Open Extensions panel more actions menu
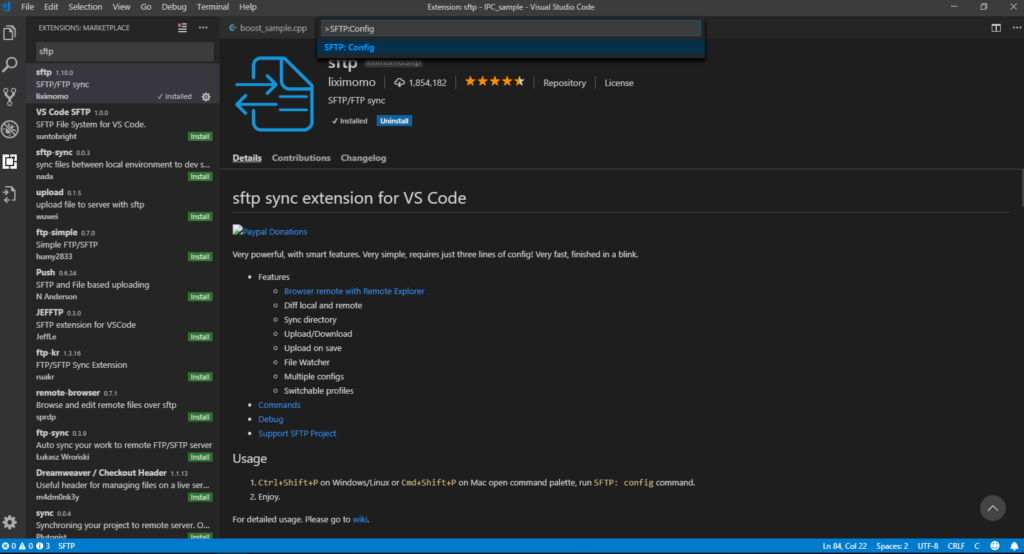Viewport: 1024px width, 554px height. click(x=203, y=27)
